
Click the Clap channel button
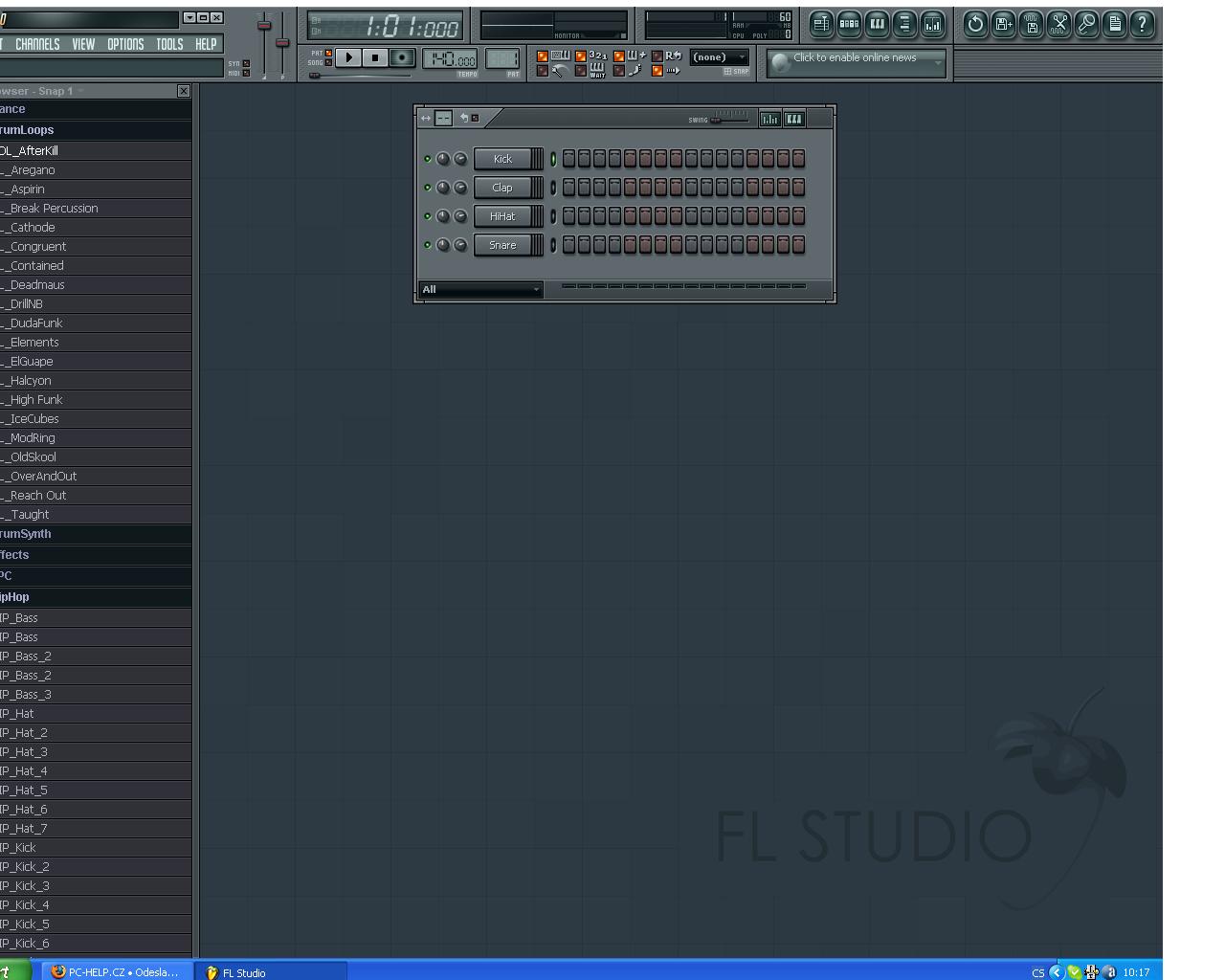(x=502, y=188)
